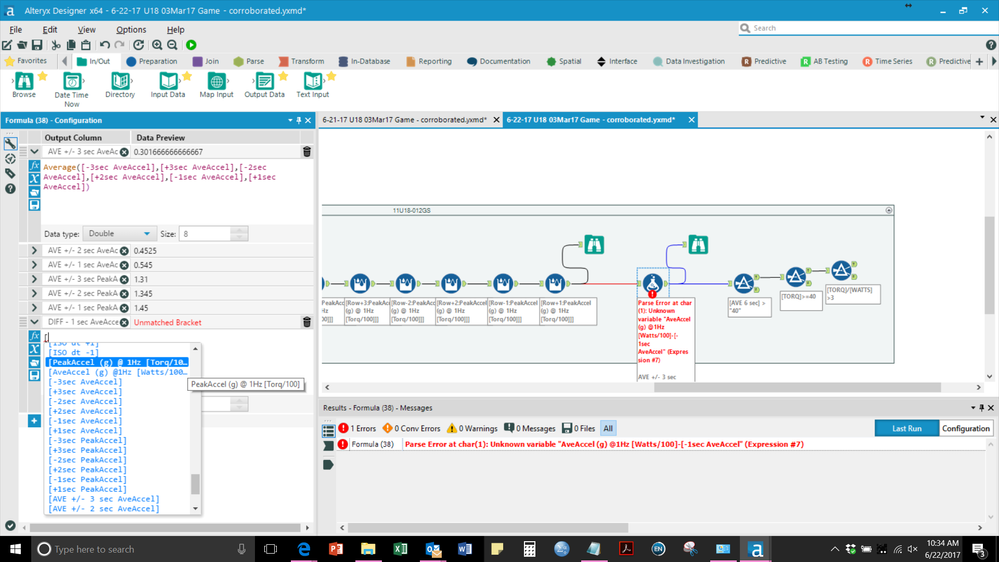Open the Spatial tool category

coord(564,61)
